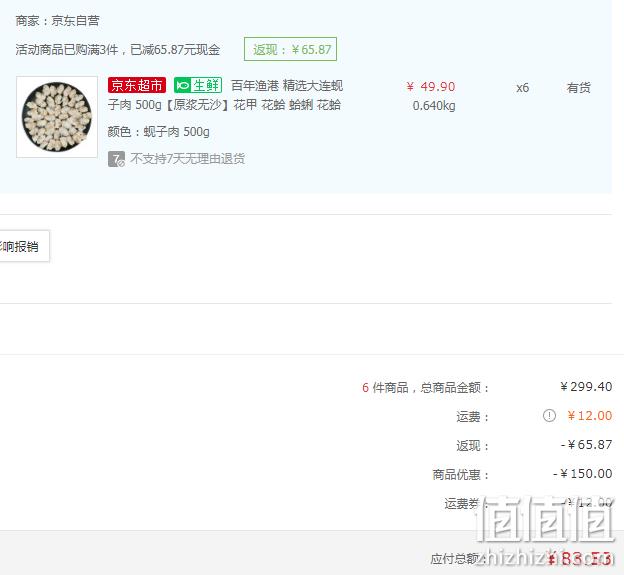The width and height of the screenshot is (624, 575).
Task: Click the red 京东超市 badge
Action: 136,85
